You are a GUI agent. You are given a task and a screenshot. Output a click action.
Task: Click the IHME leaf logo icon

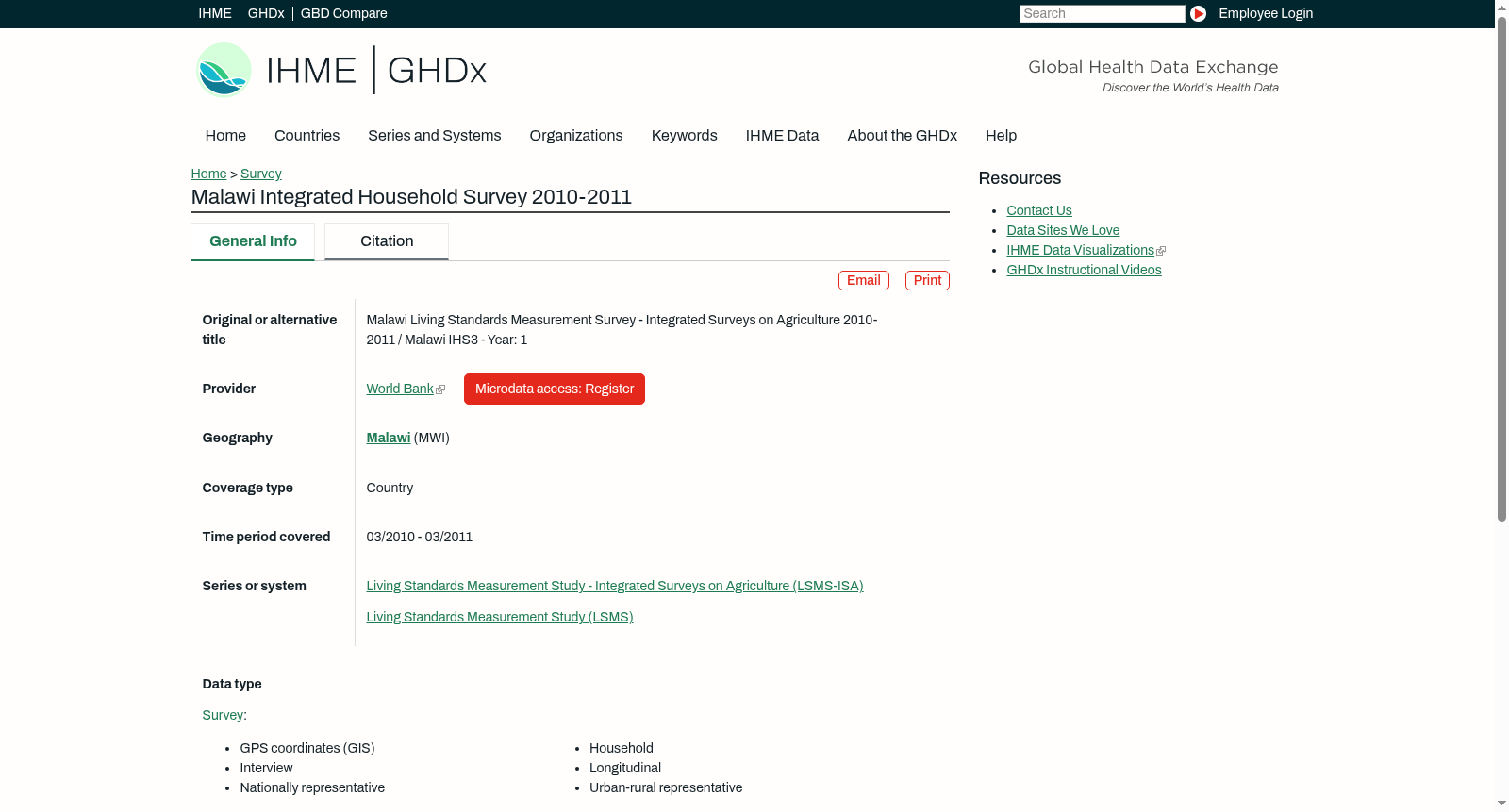pyautogui.click(x=224, y=70)
